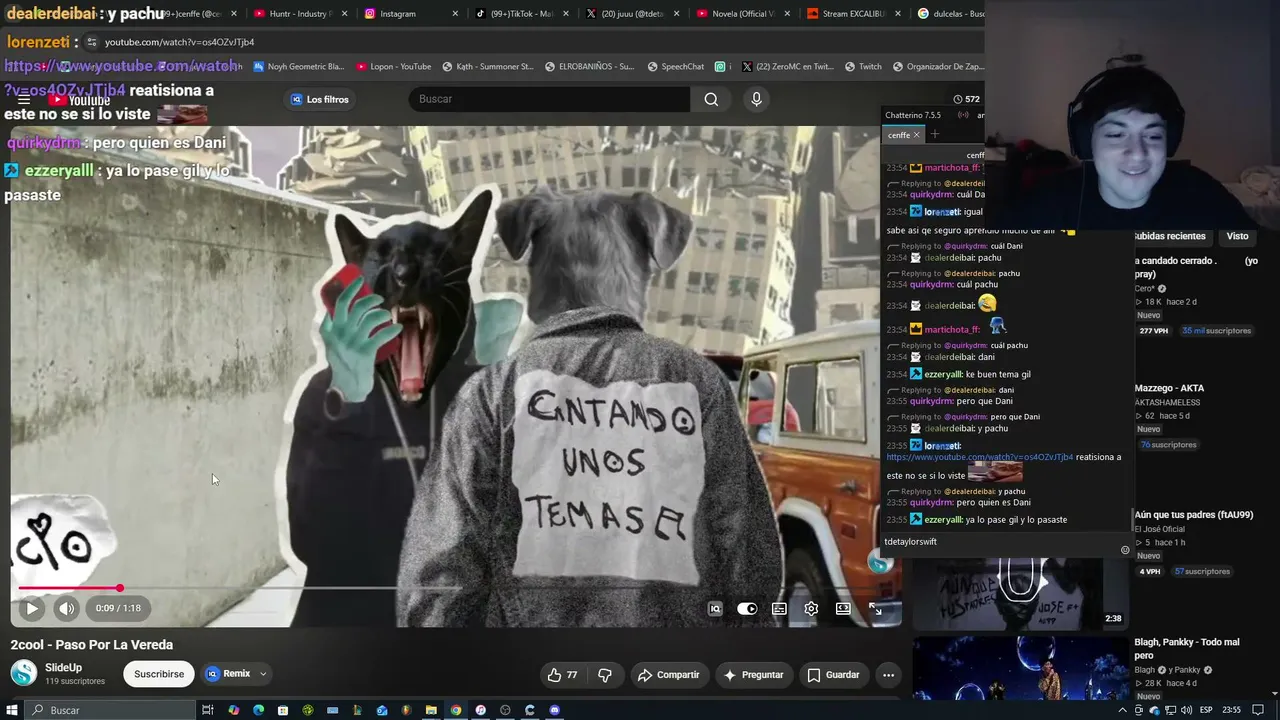Open Google Chrome from the taskbar

tap(456, 710)
